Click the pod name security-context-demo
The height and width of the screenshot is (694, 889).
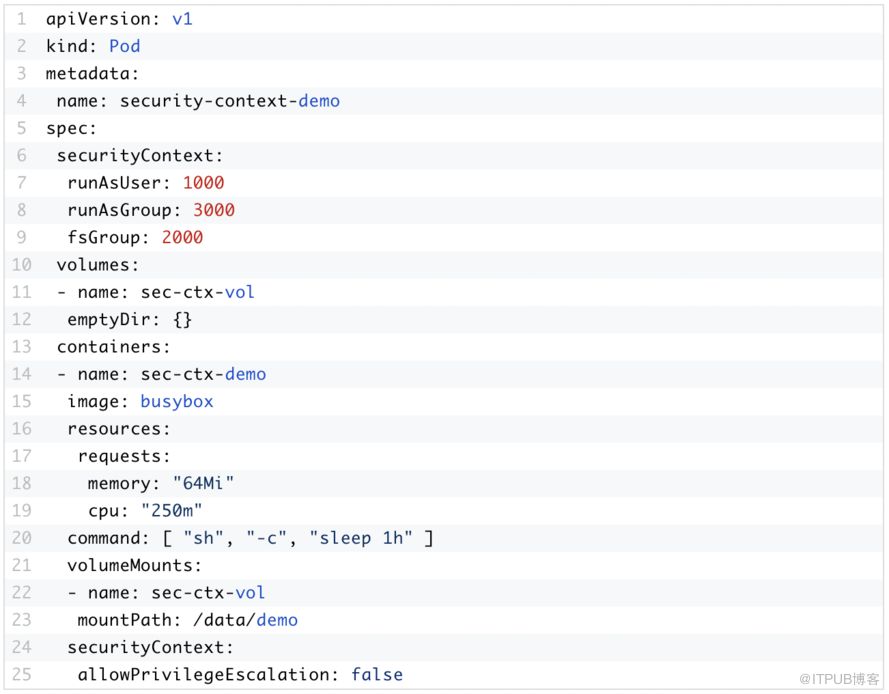pyautogui.click(x=230, y=101)
